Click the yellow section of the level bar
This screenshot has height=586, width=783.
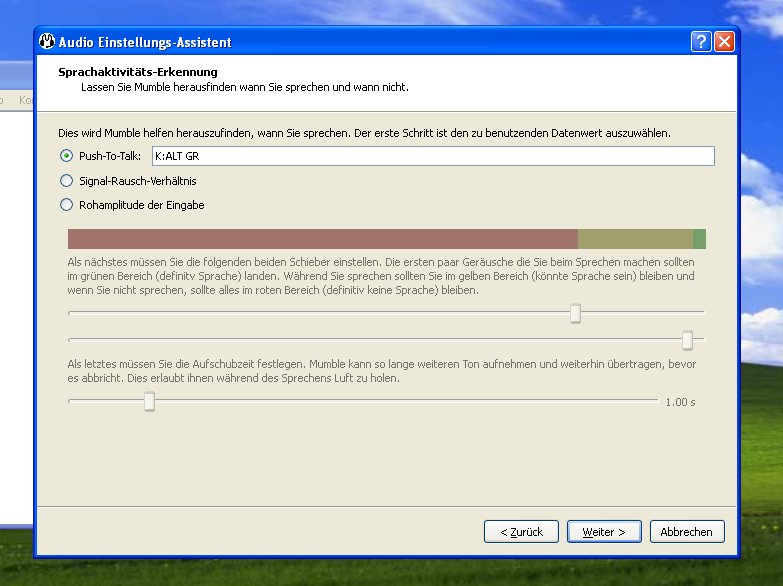[635, 239]
